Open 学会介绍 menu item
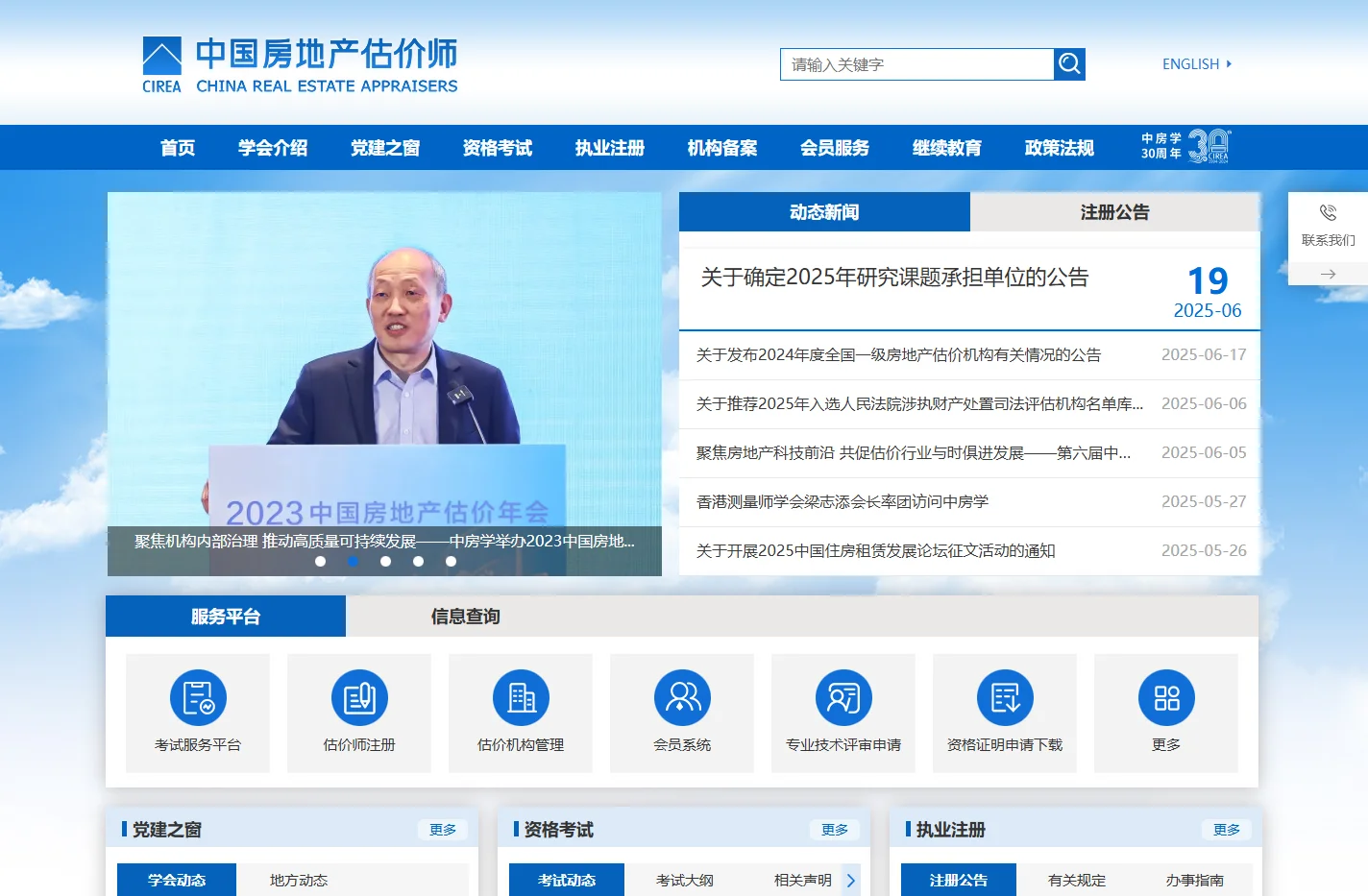This screenshot has width=1368, height=896. click(x=273, y=148)
